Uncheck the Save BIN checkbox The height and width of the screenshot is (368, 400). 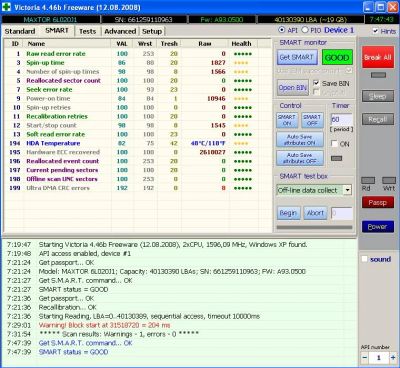point(316,83)
